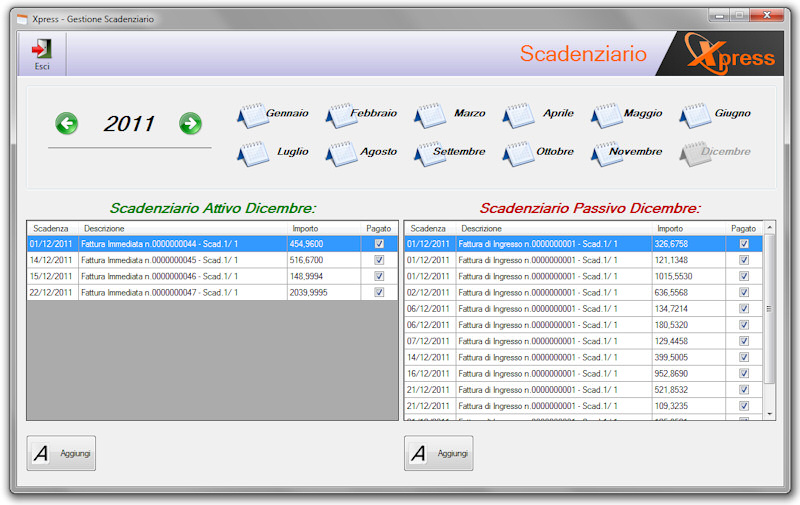
Task: Toggle Pagato checkbox for Fattura Immediata n.0000000045
Action: [379, 260]
